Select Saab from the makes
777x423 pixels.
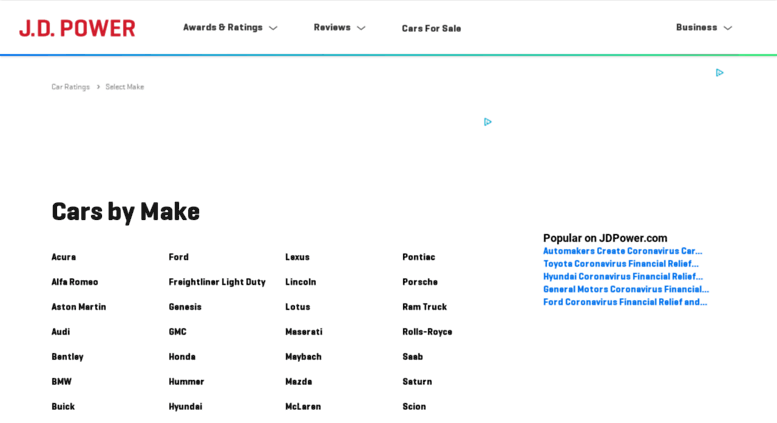point(412,357)
